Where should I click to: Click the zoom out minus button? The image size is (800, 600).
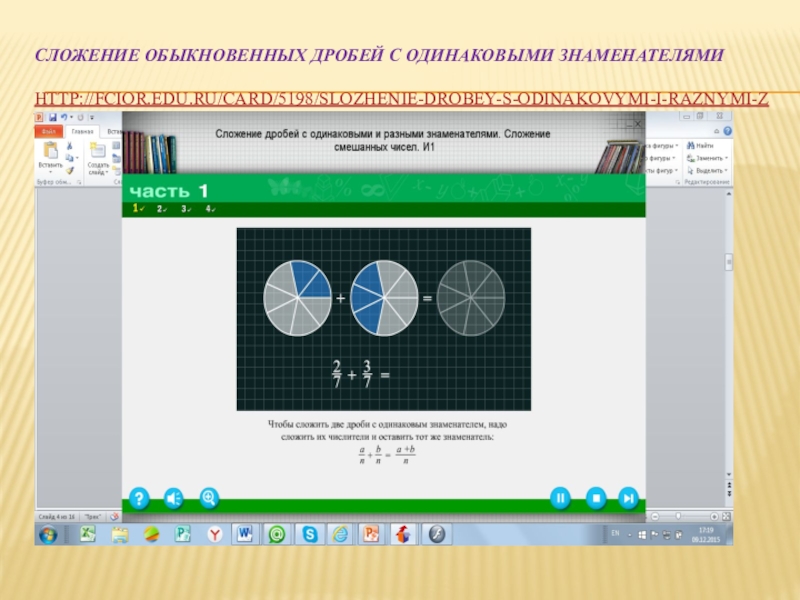(655, 516)
